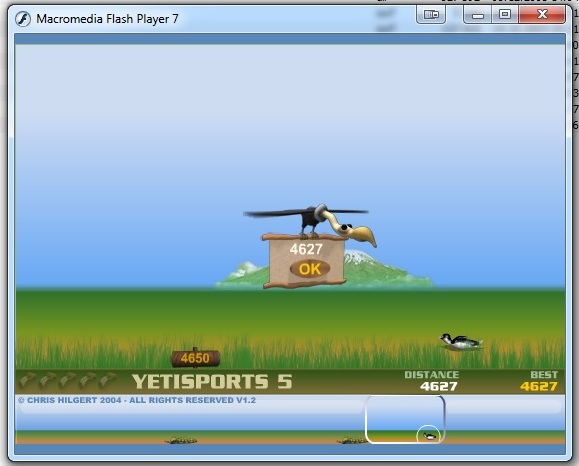This screenshot has height=466, width=579.
Task: Click the 4627 score on the sign
Action: (306, 249)
